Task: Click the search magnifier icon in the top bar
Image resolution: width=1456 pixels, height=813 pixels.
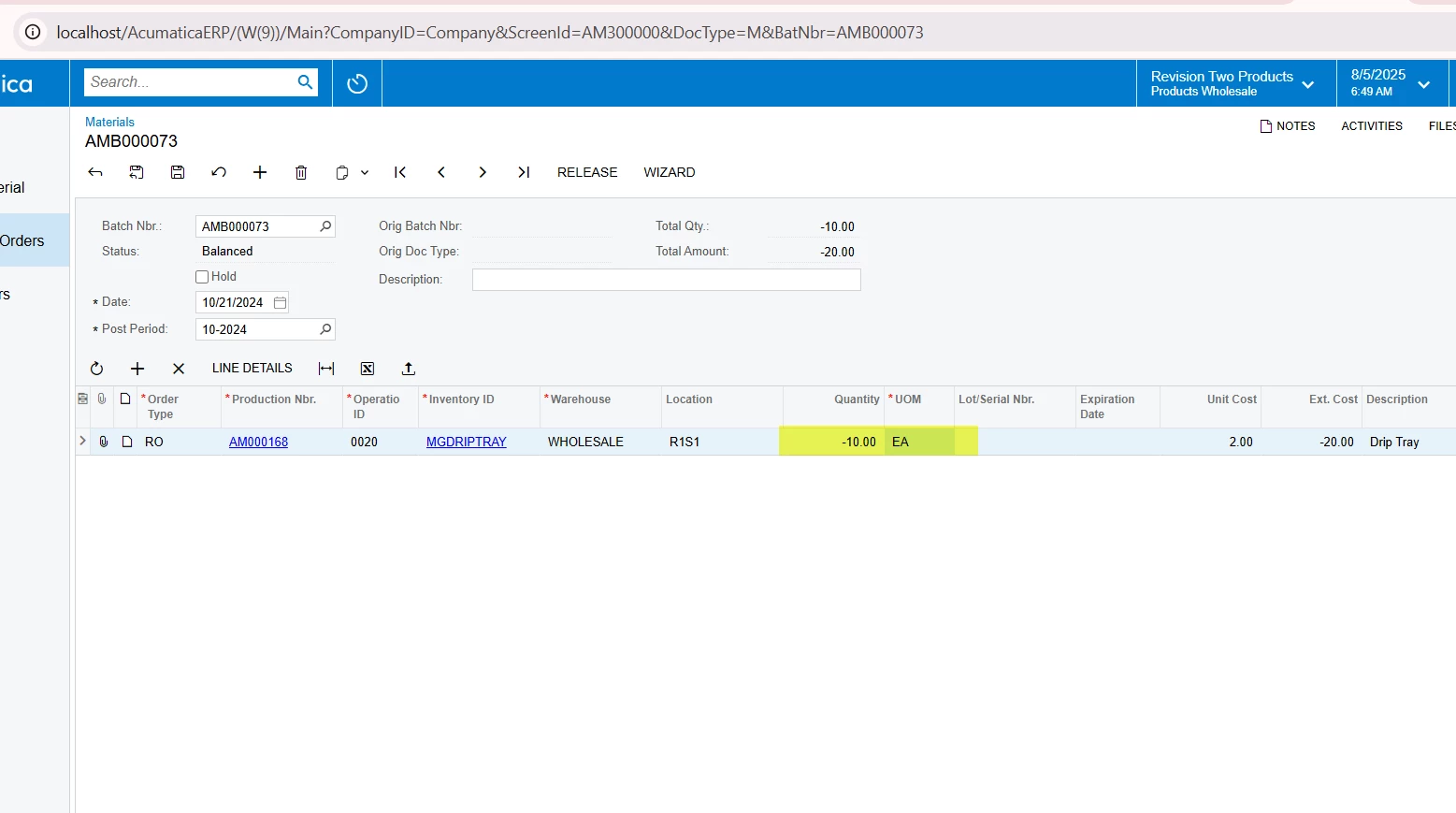Action: coord(305,82)
